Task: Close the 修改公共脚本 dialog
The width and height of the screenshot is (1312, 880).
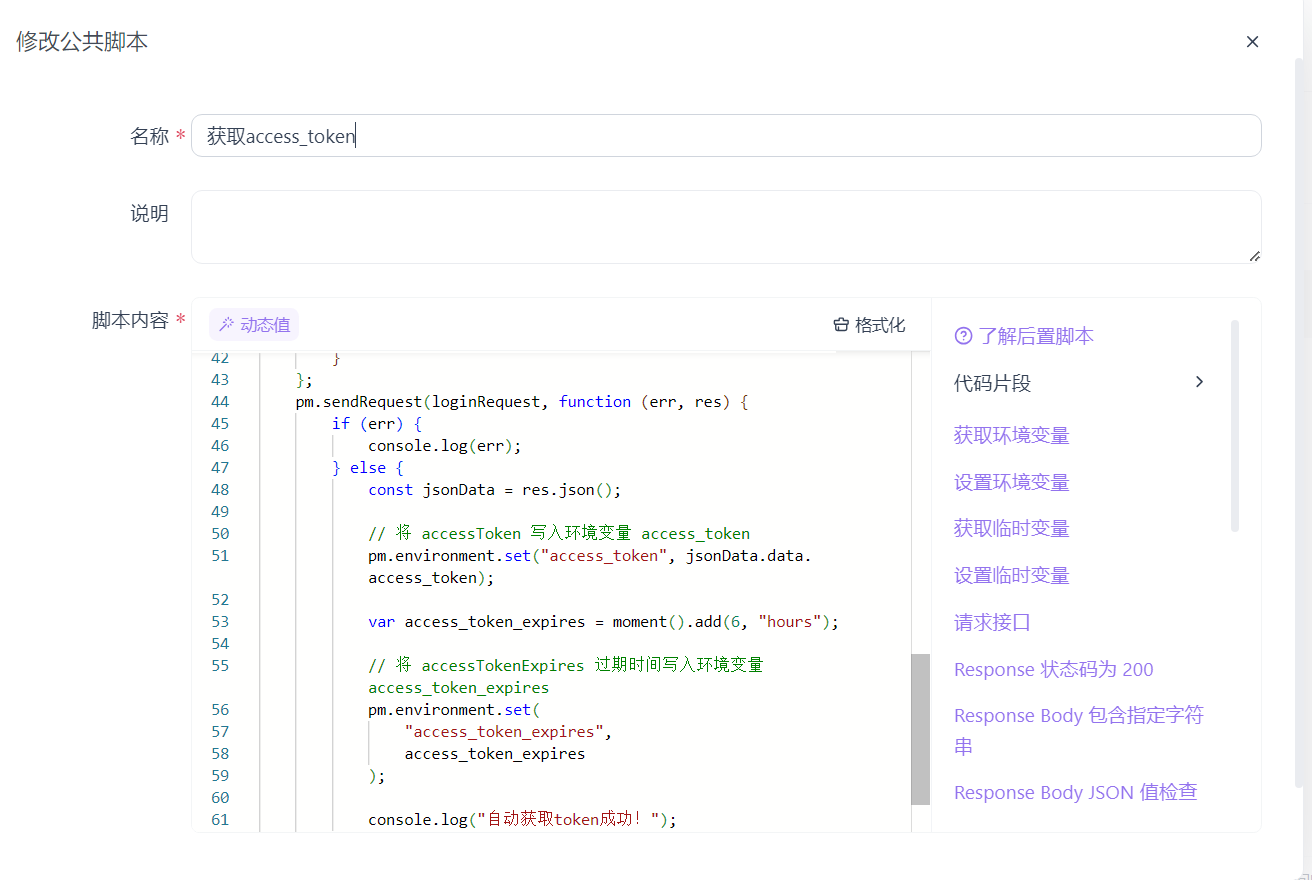Action: (1252, 41)
